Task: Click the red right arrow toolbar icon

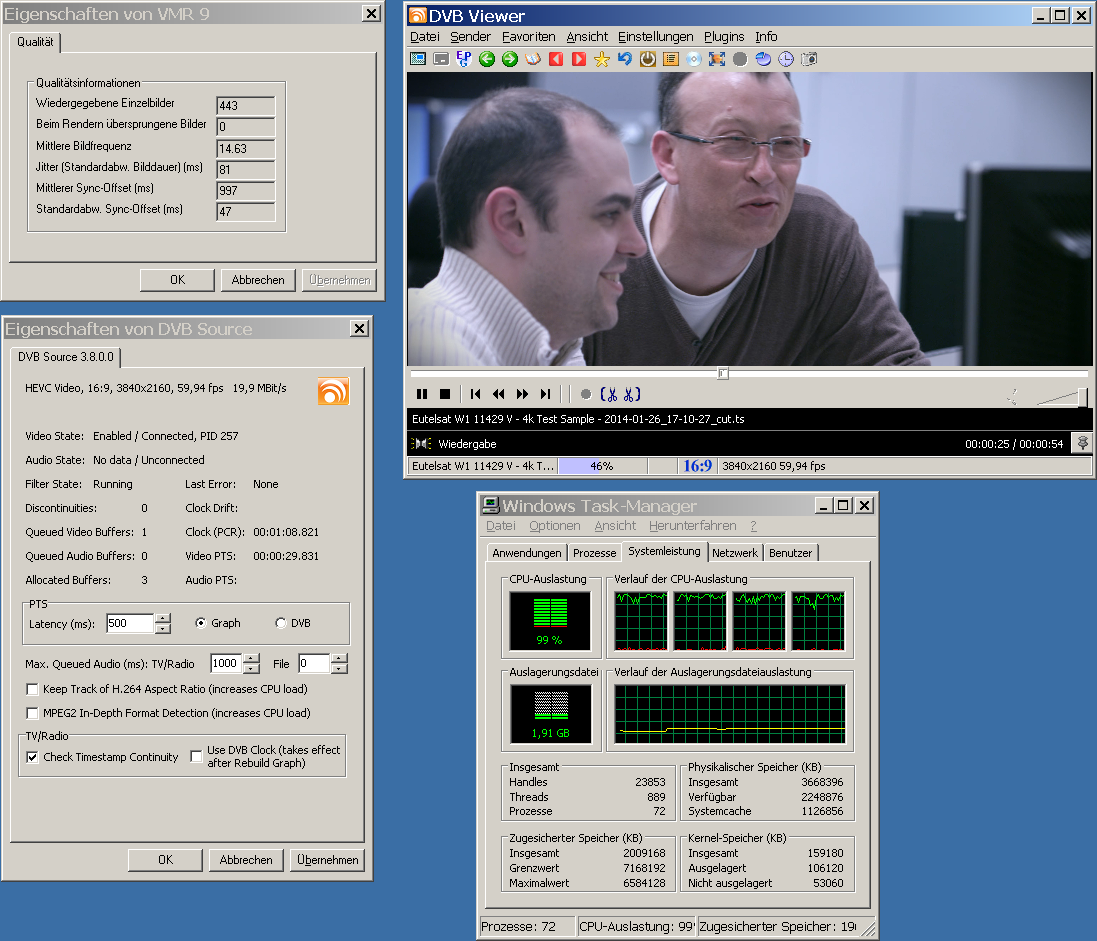Action: point(579,59)
